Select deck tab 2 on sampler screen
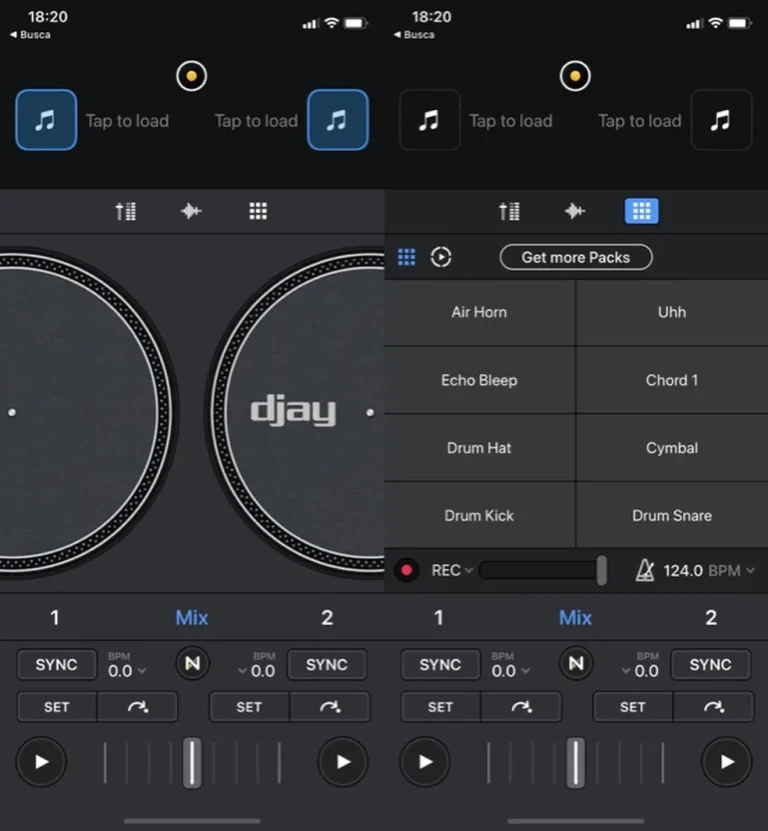This screenshot has width=768, height=831. point(710,617)
